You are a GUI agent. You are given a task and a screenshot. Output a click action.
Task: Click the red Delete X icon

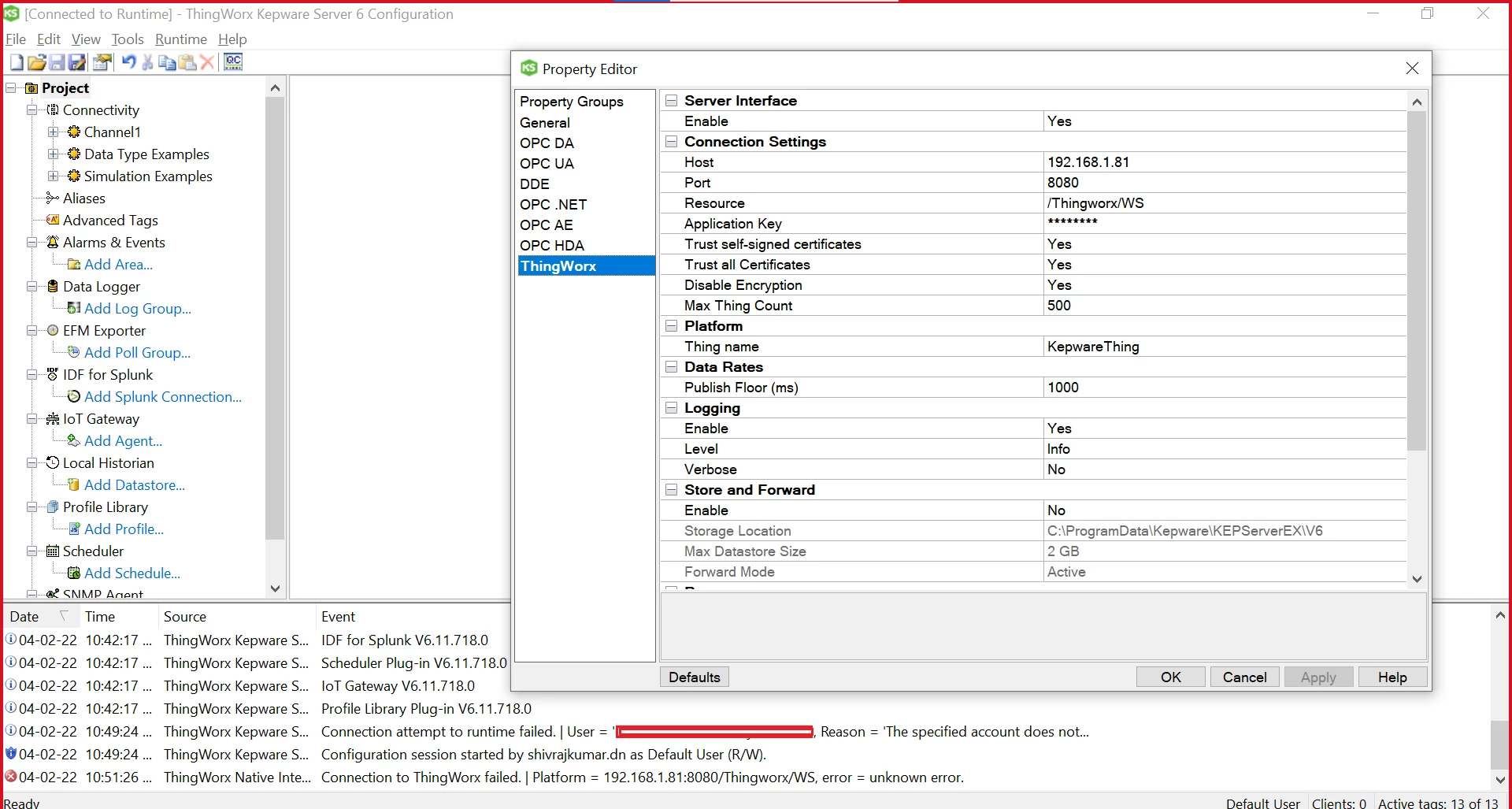click(x=207, y=62)
